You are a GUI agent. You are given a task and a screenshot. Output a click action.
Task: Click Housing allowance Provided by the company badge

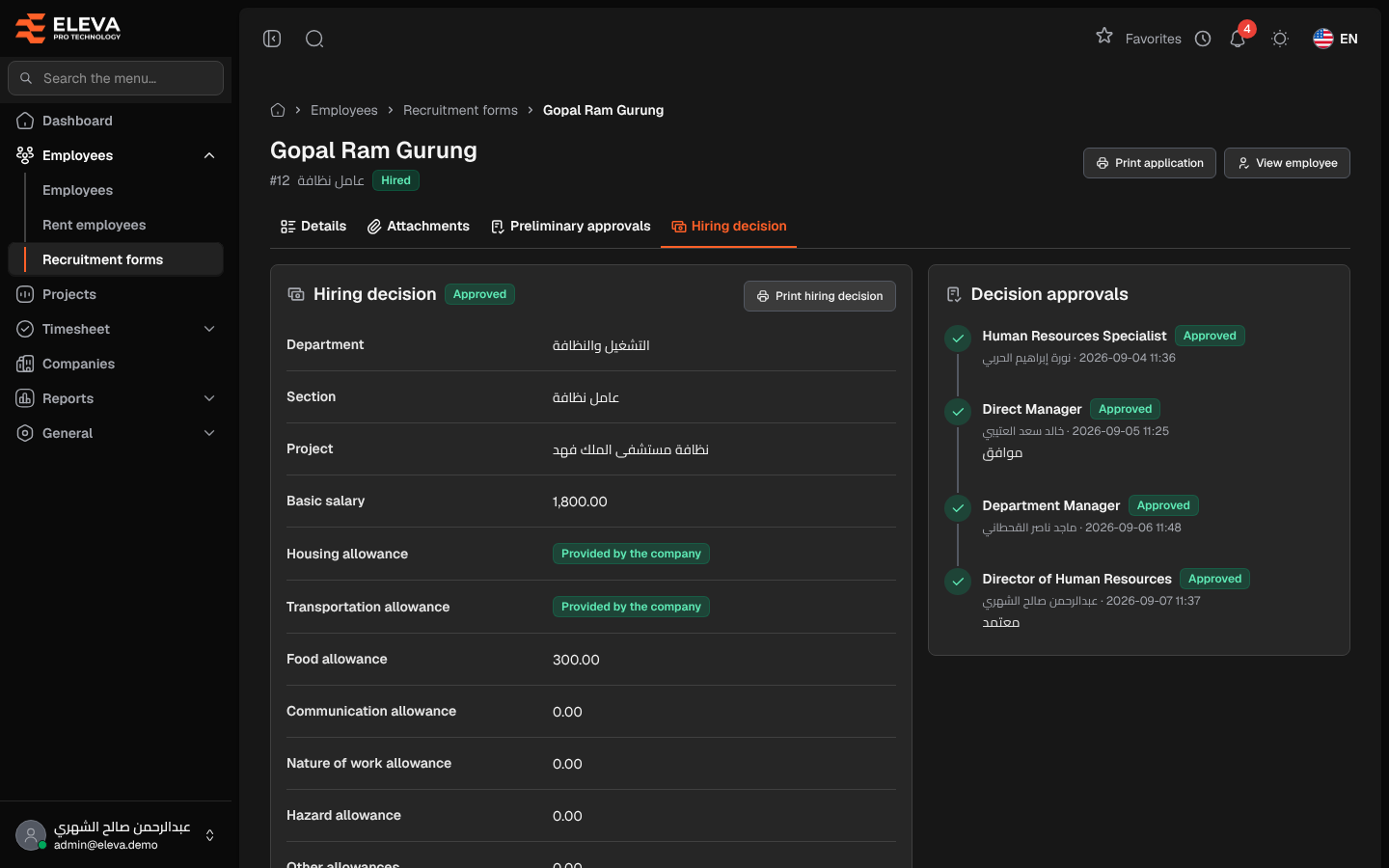[631, 554]
